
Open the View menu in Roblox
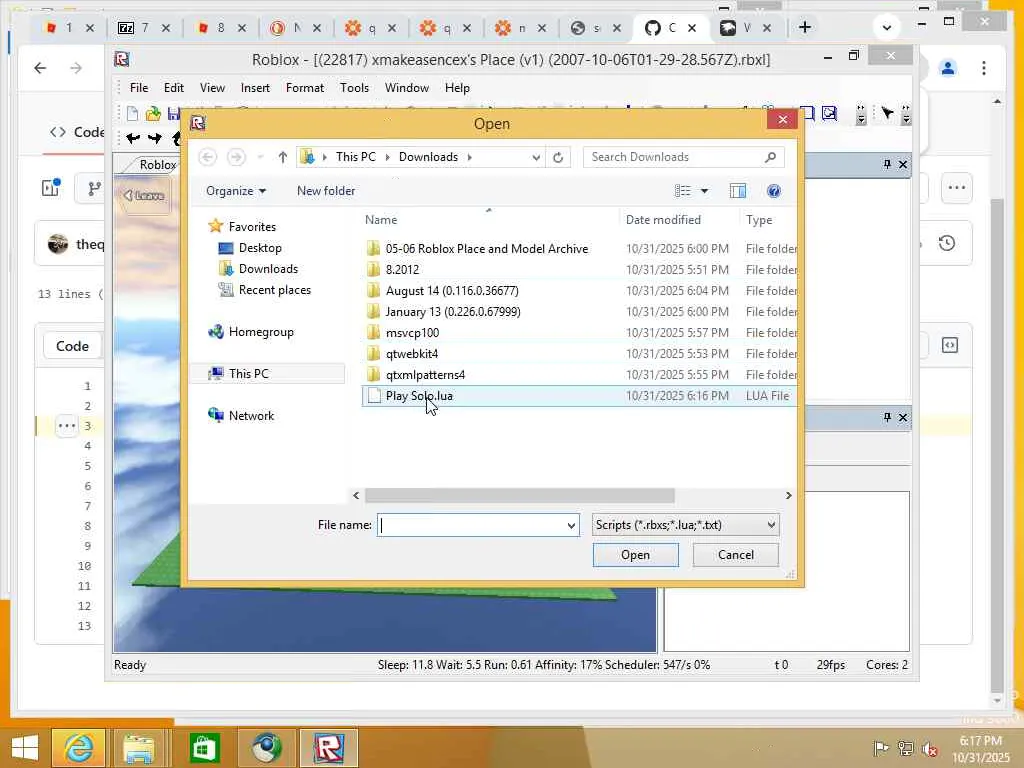point(212,88)
